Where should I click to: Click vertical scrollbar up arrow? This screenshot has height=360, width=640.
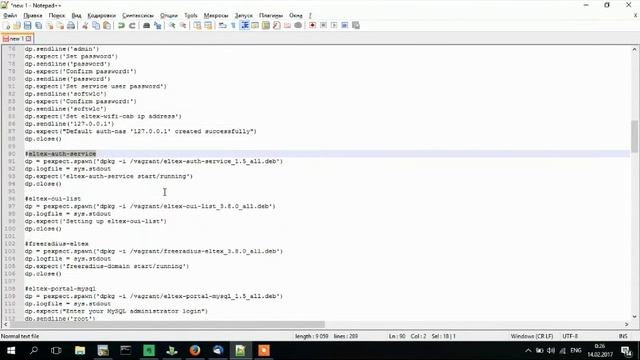pyautogui.click(x=634, y=49)
